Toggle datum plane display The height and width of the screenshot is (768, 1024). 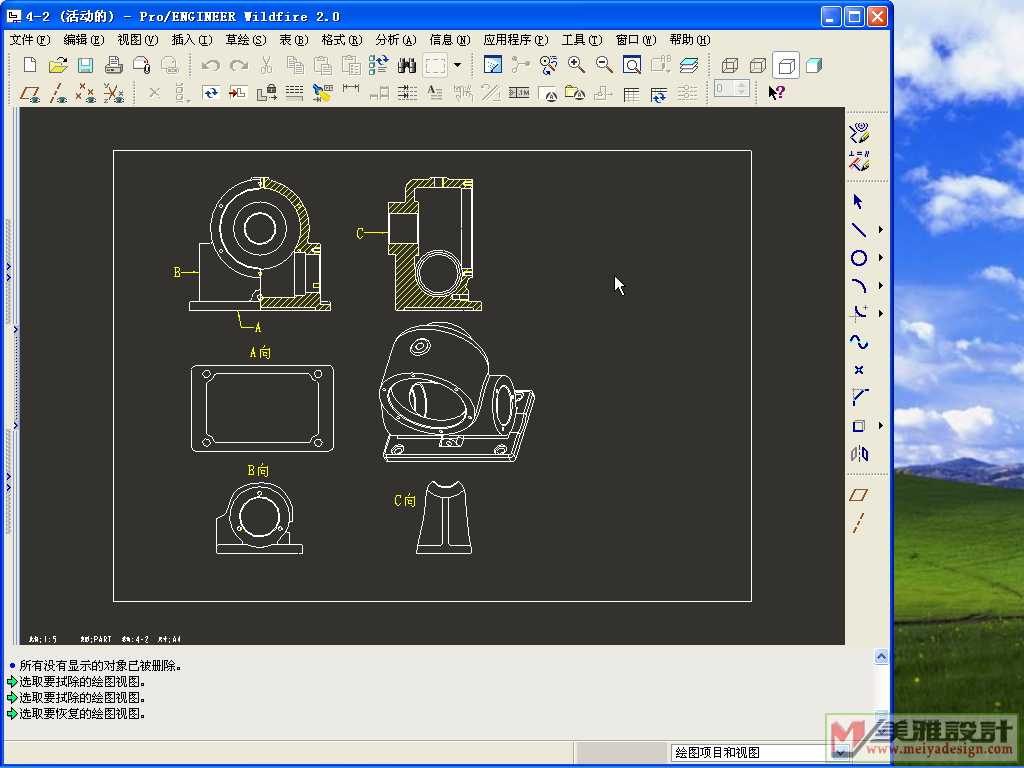click(x=30, y=93)
